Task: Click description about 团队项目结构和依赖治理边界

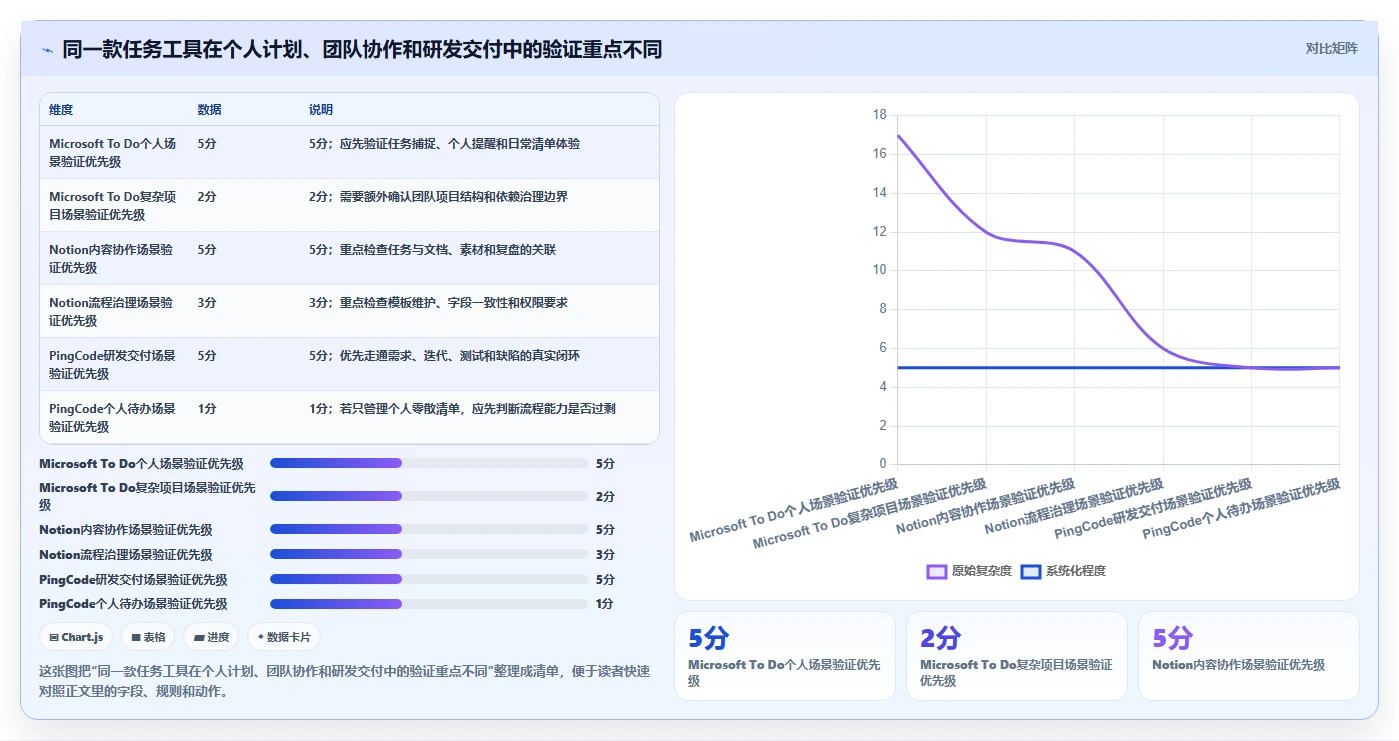Action: (x=438, y=197)
